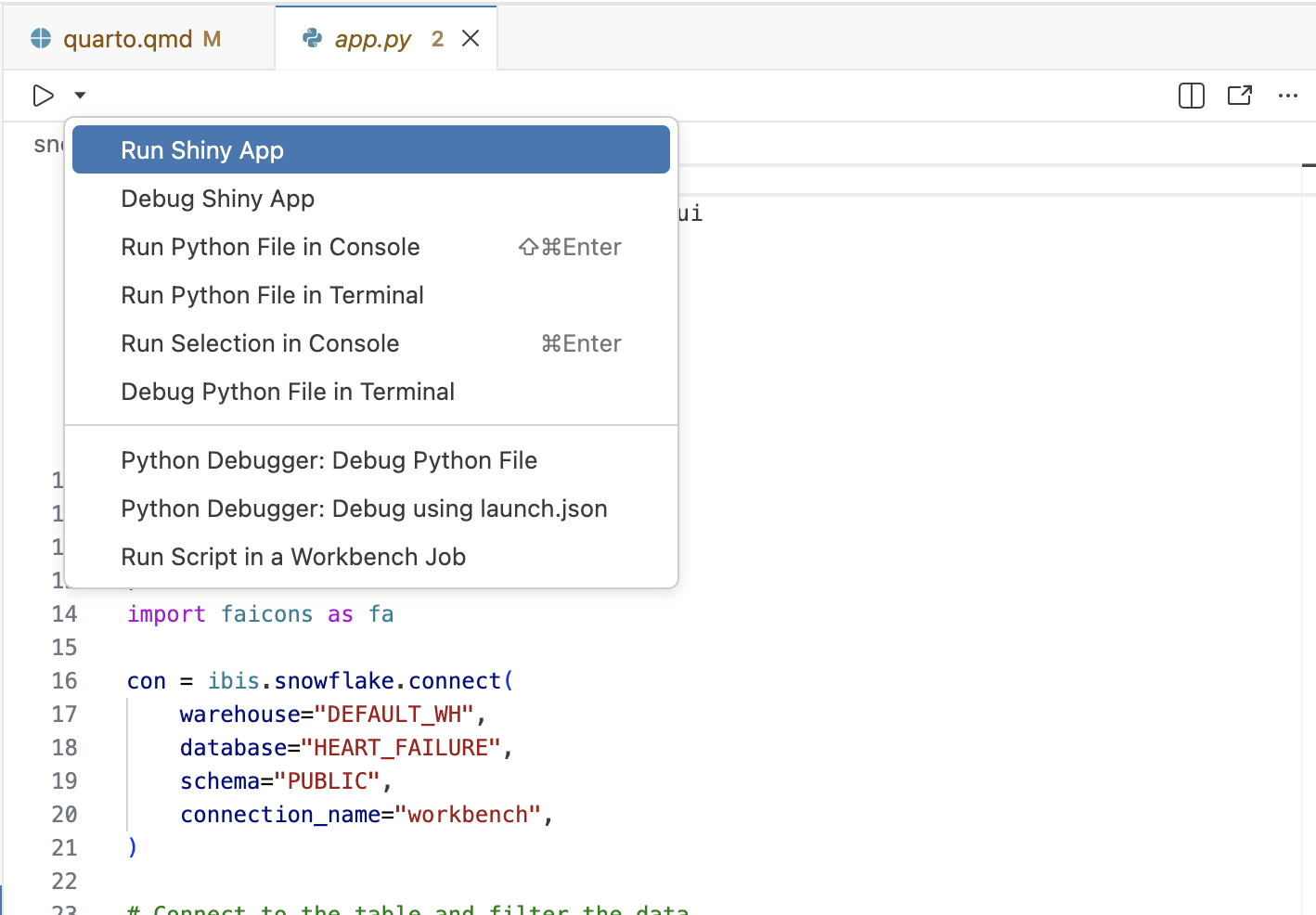Switch to the quarto.qmd tab

click(128, 39)
